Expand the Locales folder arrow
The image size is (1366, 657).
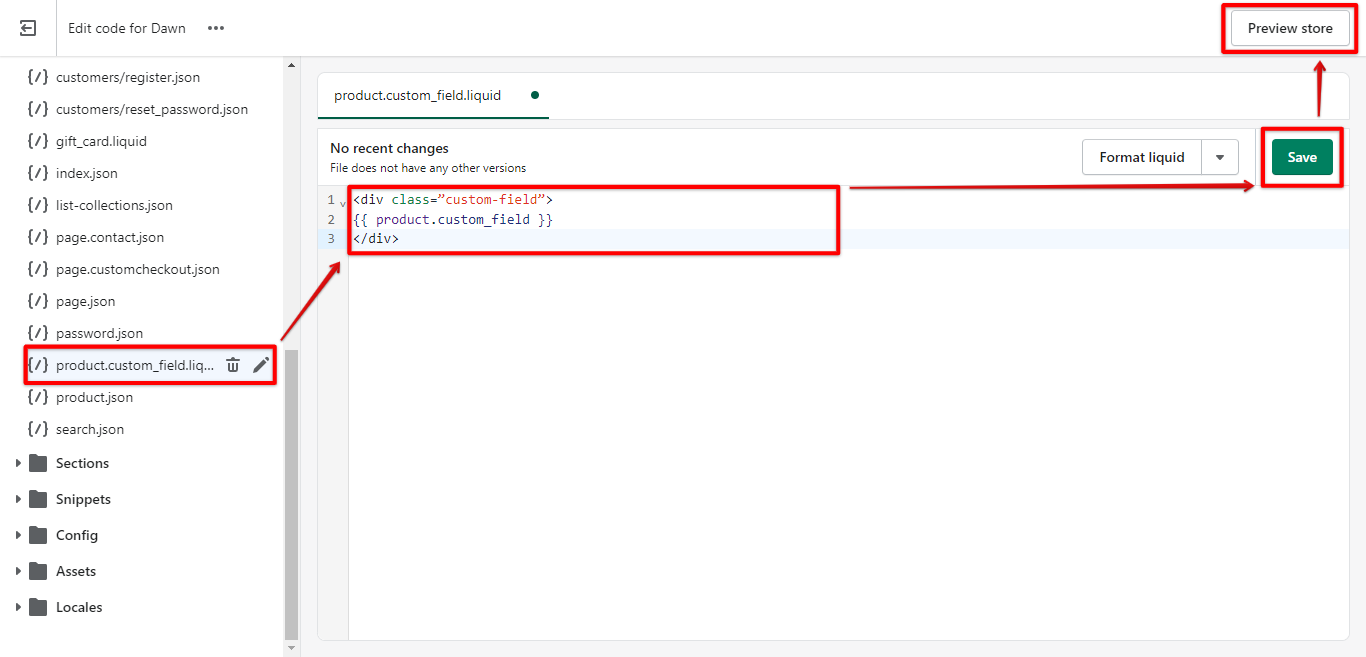[18, 607]
